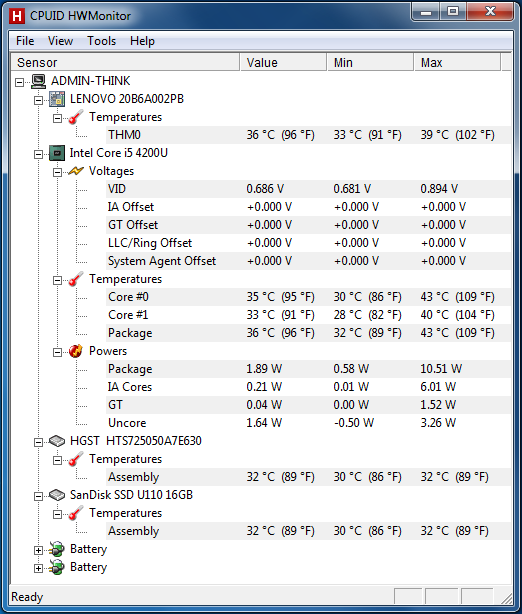Collapse Temperatures under SanDisk SSD
This screenshot has height=614, width=522.
57,515
